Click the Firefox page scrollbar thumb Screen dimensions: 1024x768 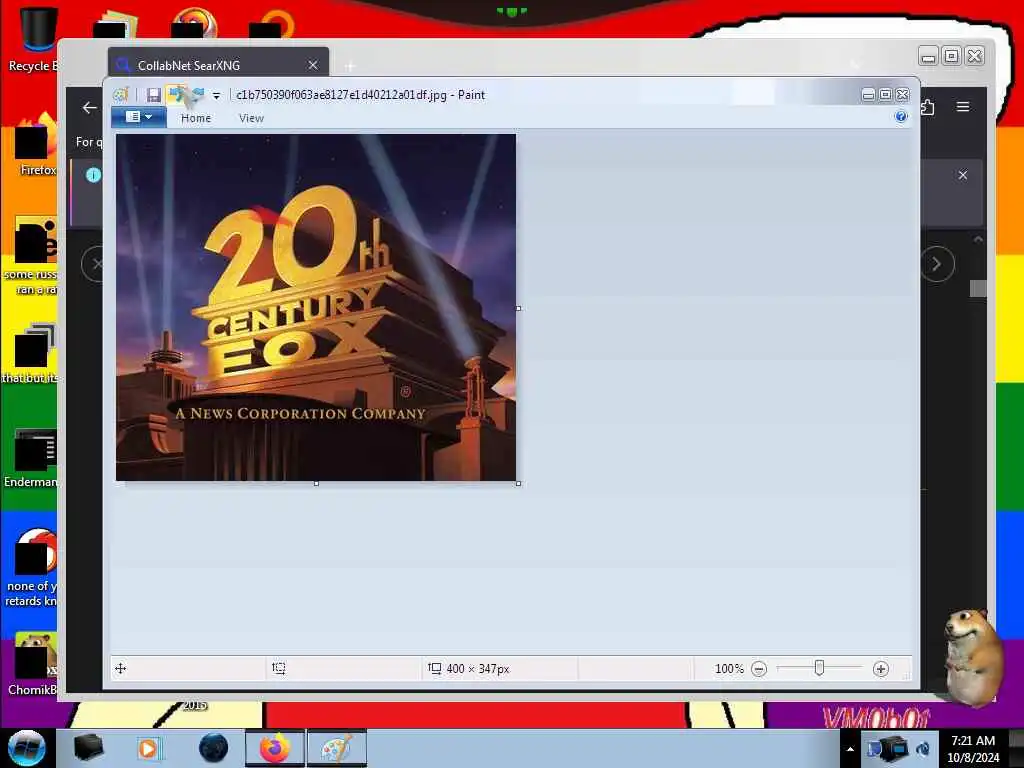(978, 288)
